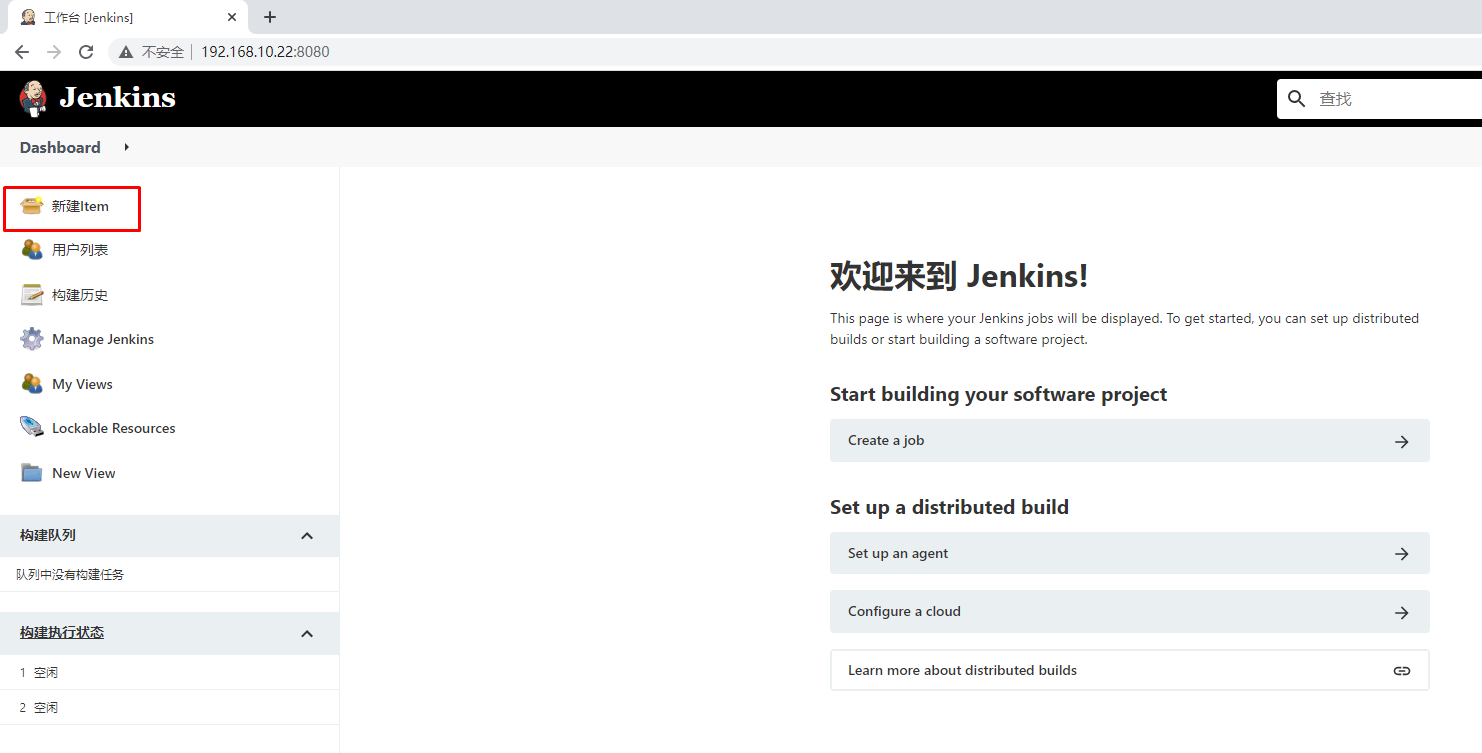Screen dimensions: 1482x753
Task: Collapse the 构建执行状态 panel
Action: click(307, 633)
